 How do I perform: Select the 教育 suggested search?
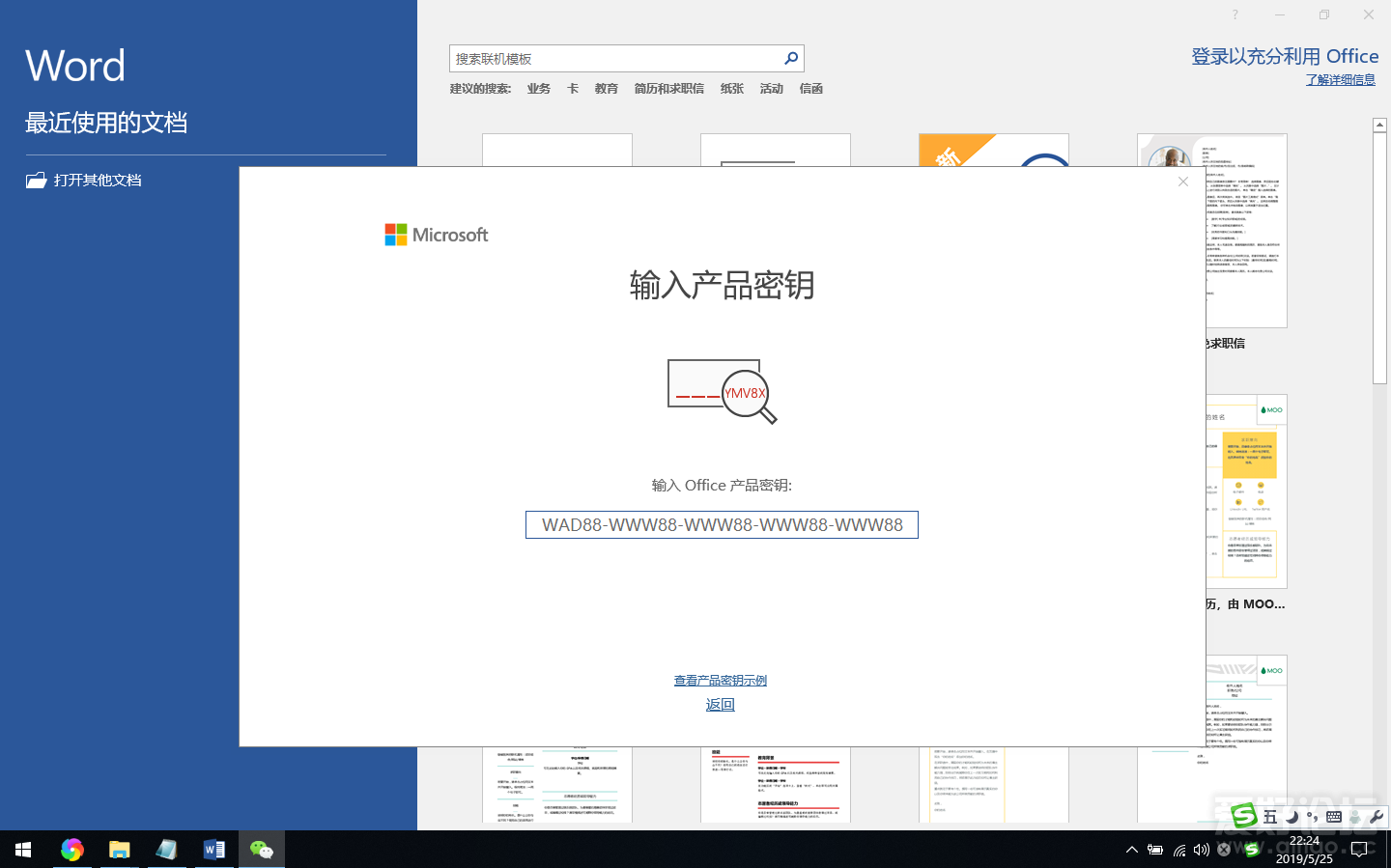coord(606,89)
